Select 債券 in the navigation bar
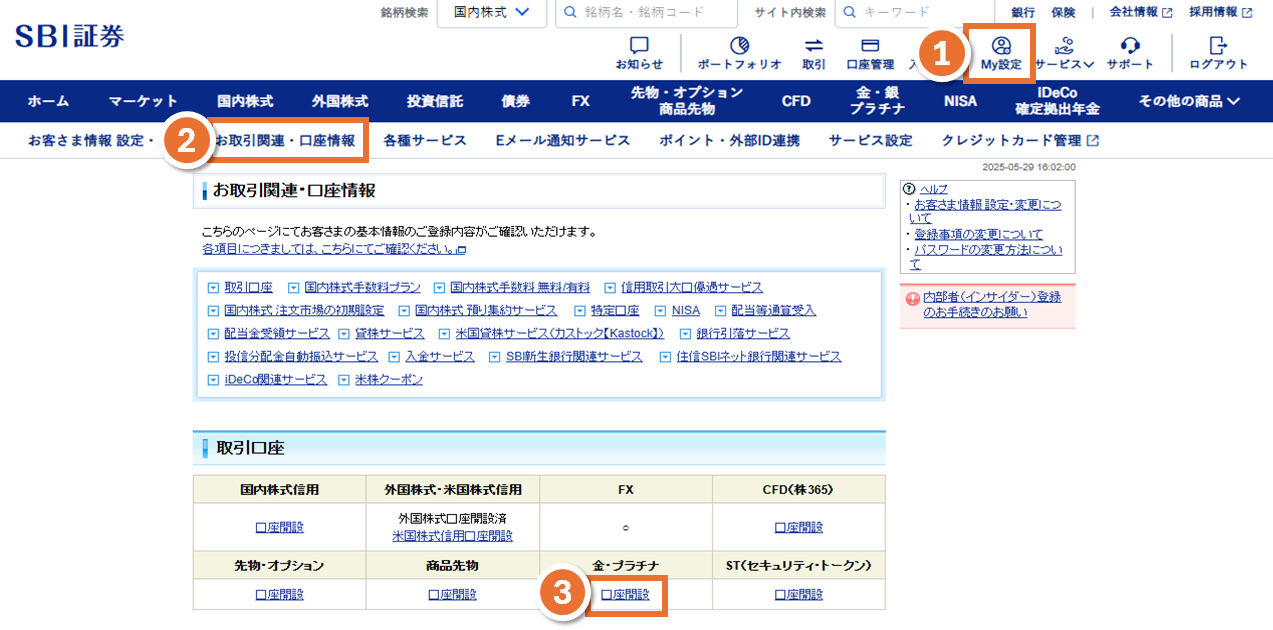1273x630 pixels. click(516, 101)
